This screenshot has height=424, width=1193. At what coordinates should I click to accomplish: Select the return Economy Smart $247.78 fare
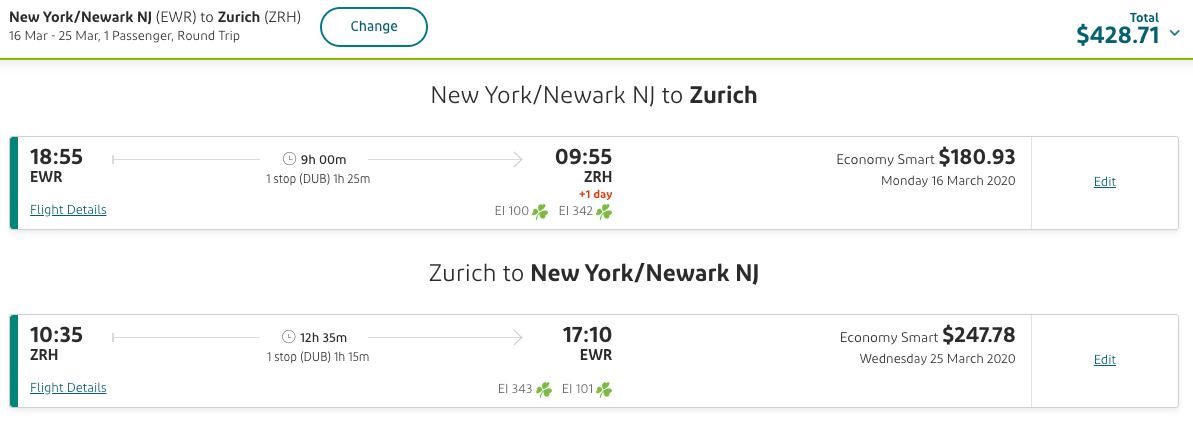pyautogui.click(x=927, y=336)
